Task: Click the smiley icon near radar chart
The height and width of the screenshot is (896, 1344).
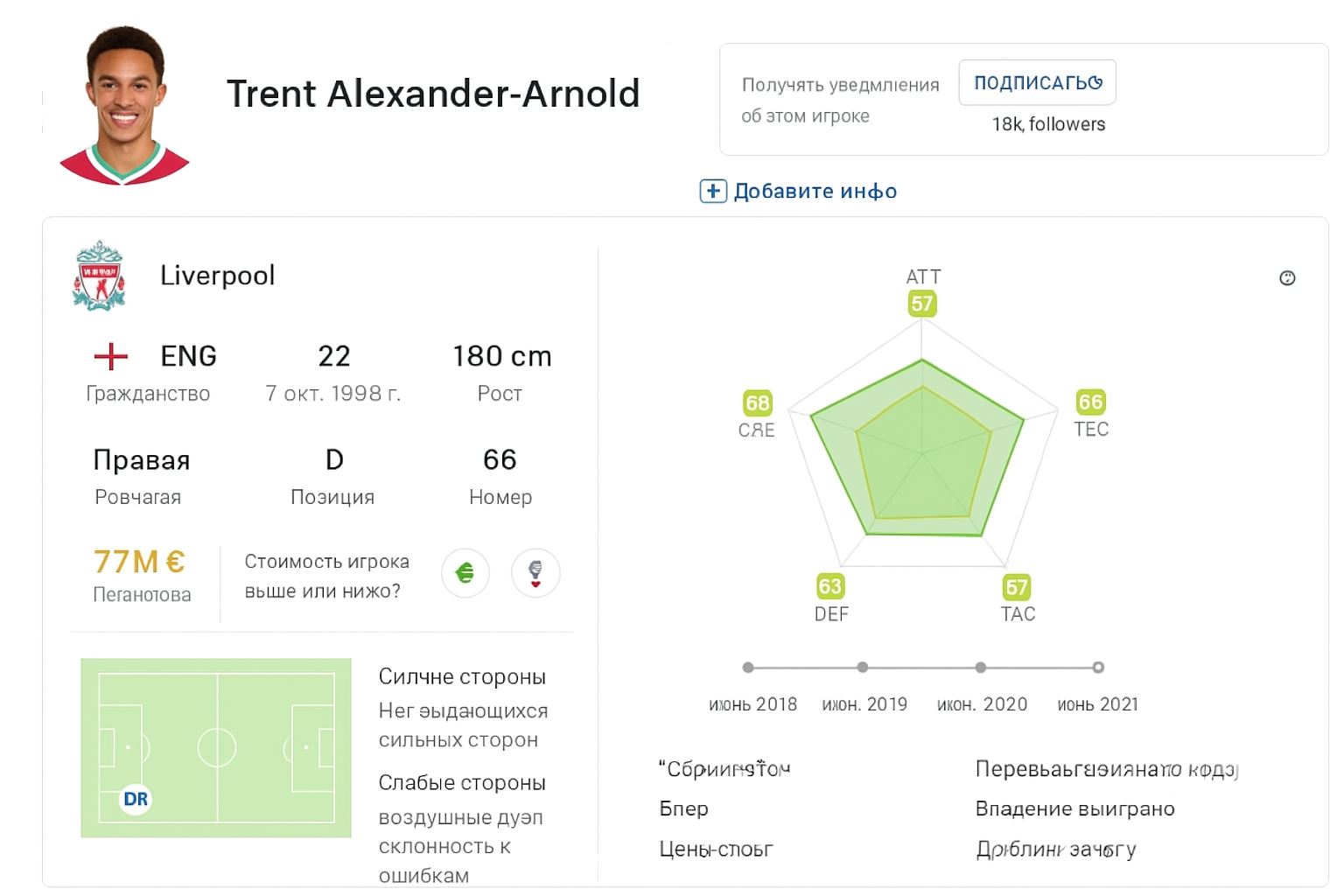Action: [1287, 278]
